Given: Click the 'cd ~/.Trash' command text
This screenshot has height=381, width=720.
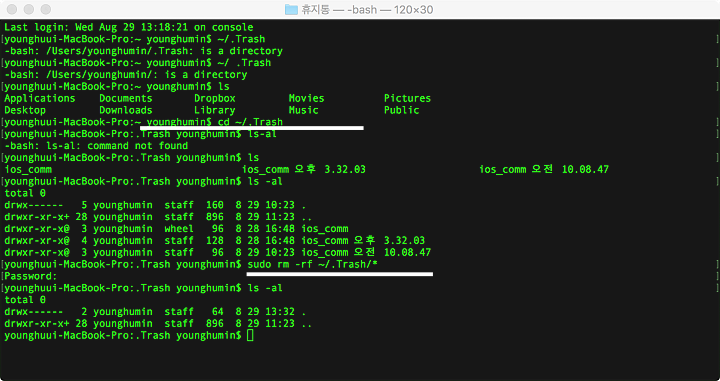Looking at the screenshot, I should click(x=250, y=122).
